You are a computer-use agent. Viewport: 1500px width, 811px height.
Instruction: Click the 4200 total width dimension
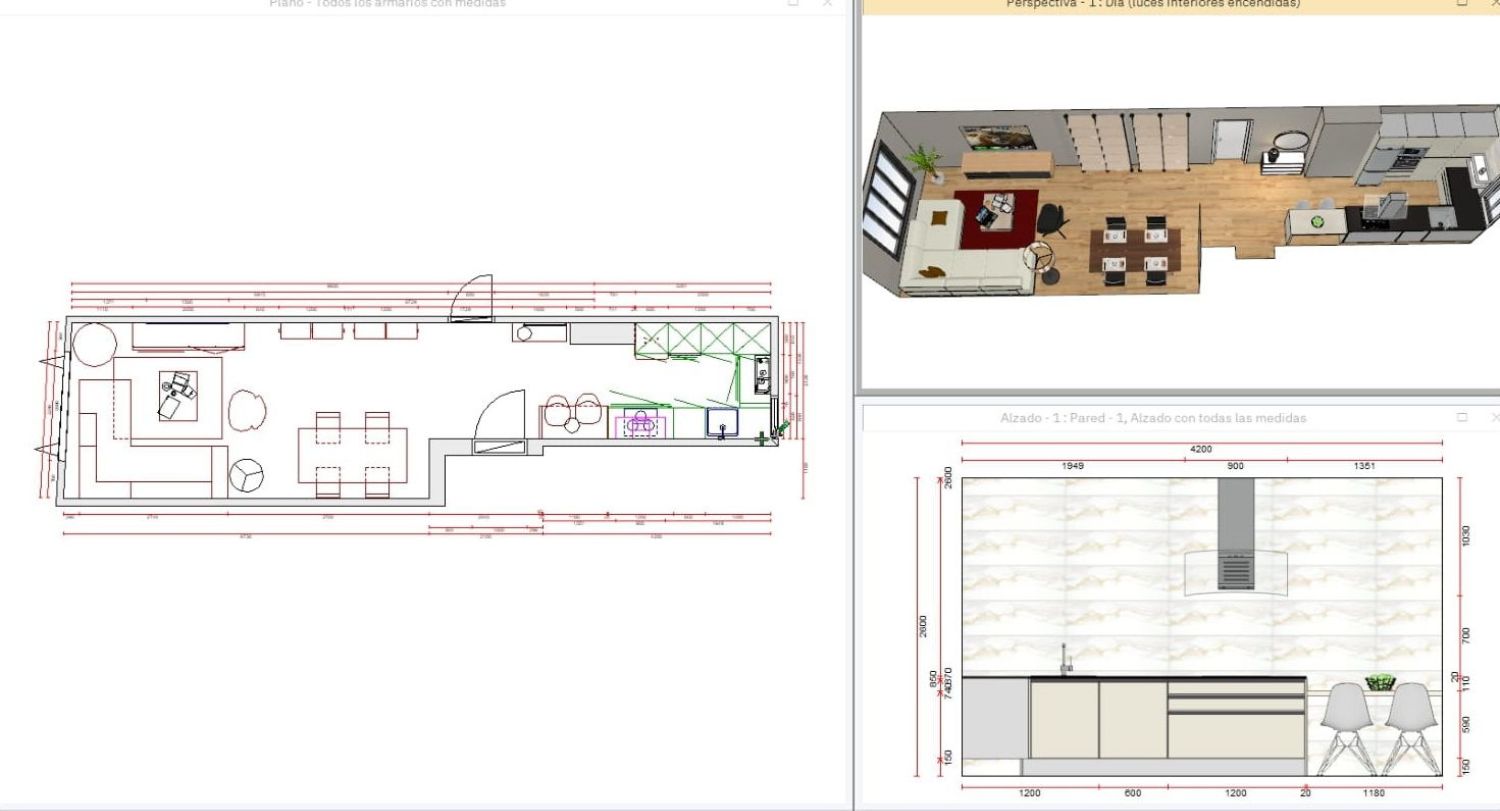[x=1201, y=450]
